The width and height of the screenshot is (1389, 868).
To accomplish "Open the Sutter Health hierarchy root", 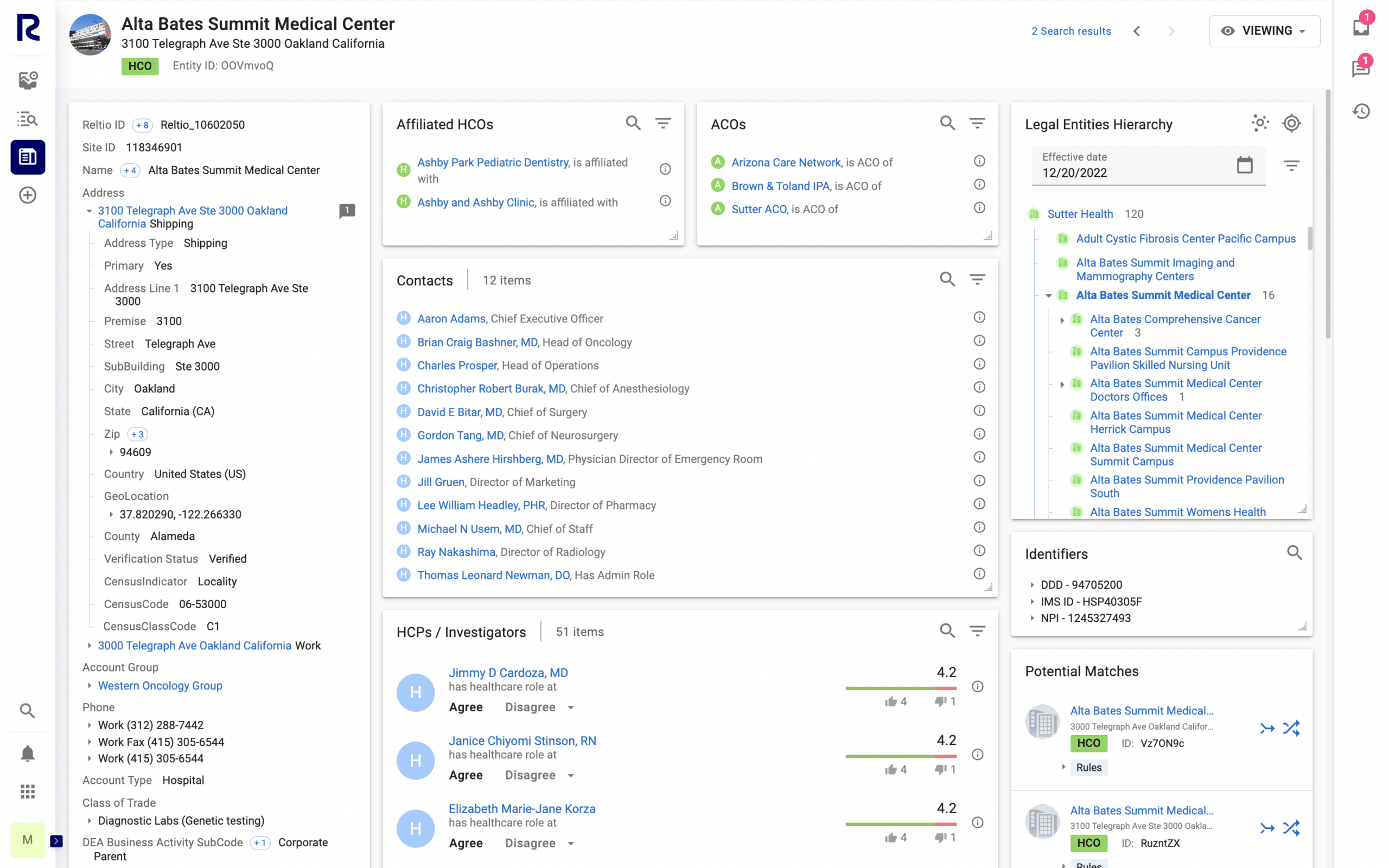I will point(1080,214).
